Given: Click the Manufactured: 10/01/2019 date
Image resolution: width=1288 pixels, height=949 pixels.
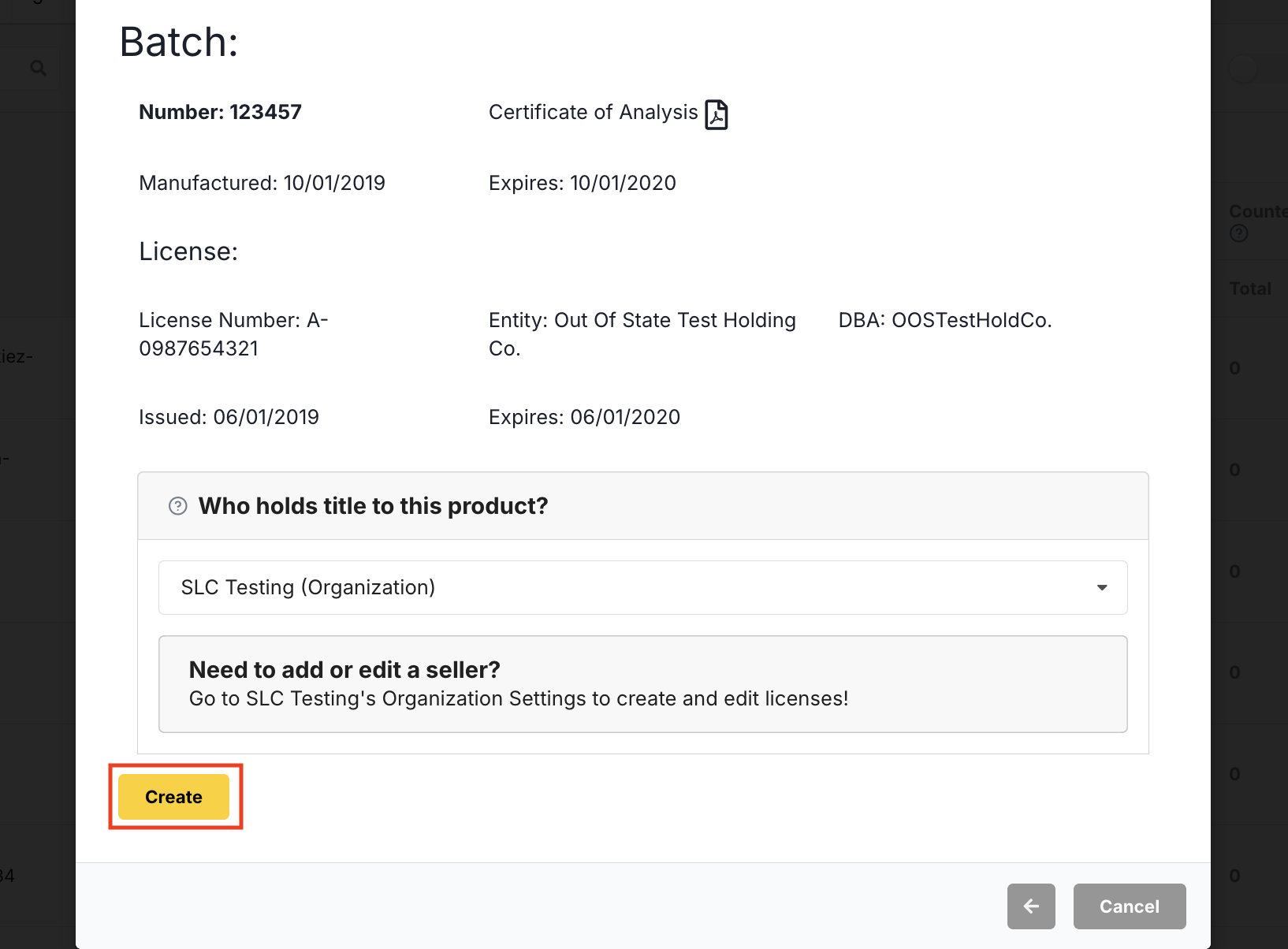Looking at the screenshot, I should (262, 184).
